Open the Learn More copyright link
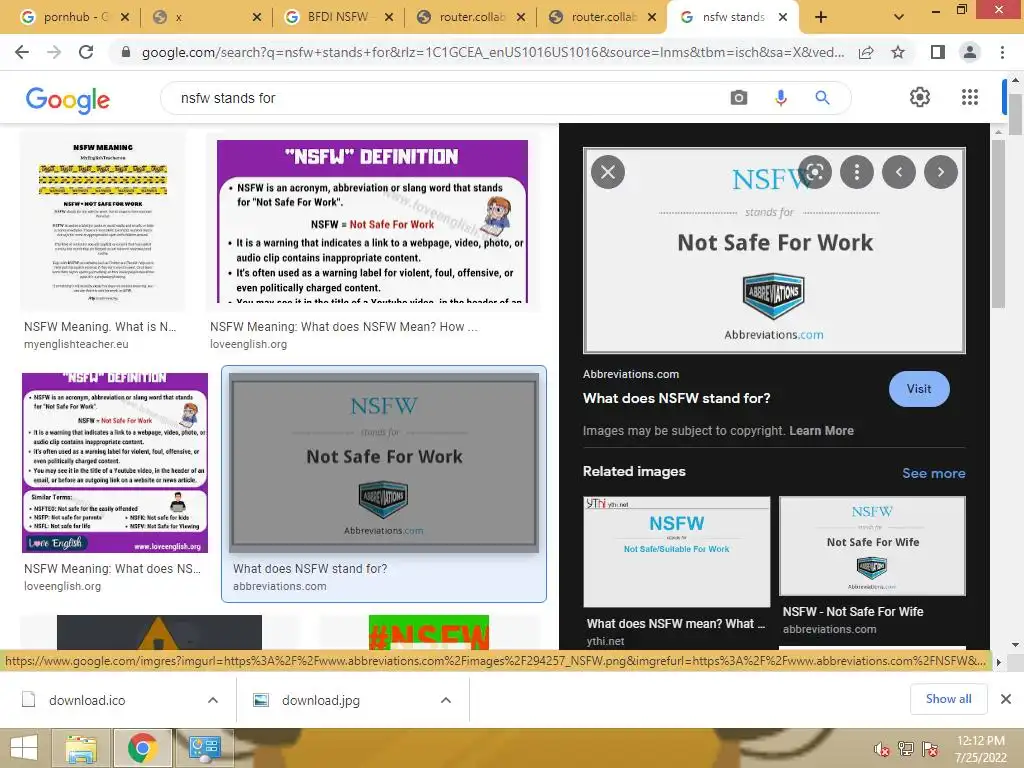1024x768 pixels. [821, 430]
